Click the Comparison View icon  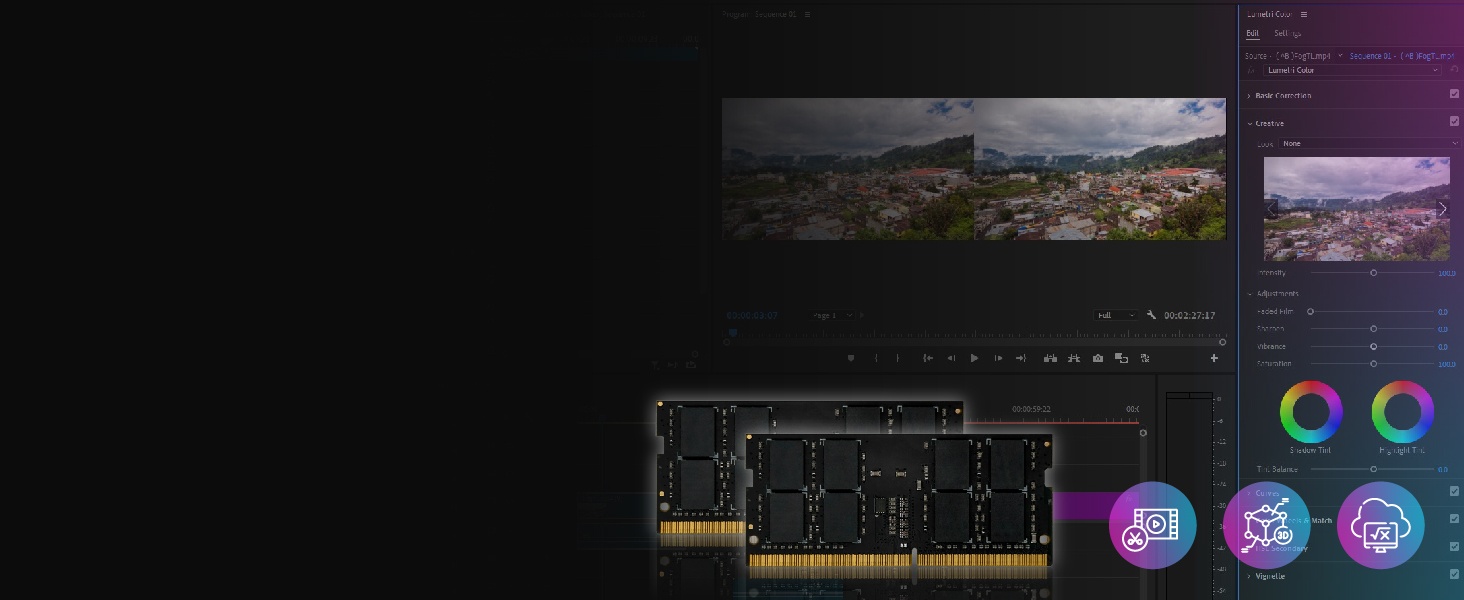1122,358
